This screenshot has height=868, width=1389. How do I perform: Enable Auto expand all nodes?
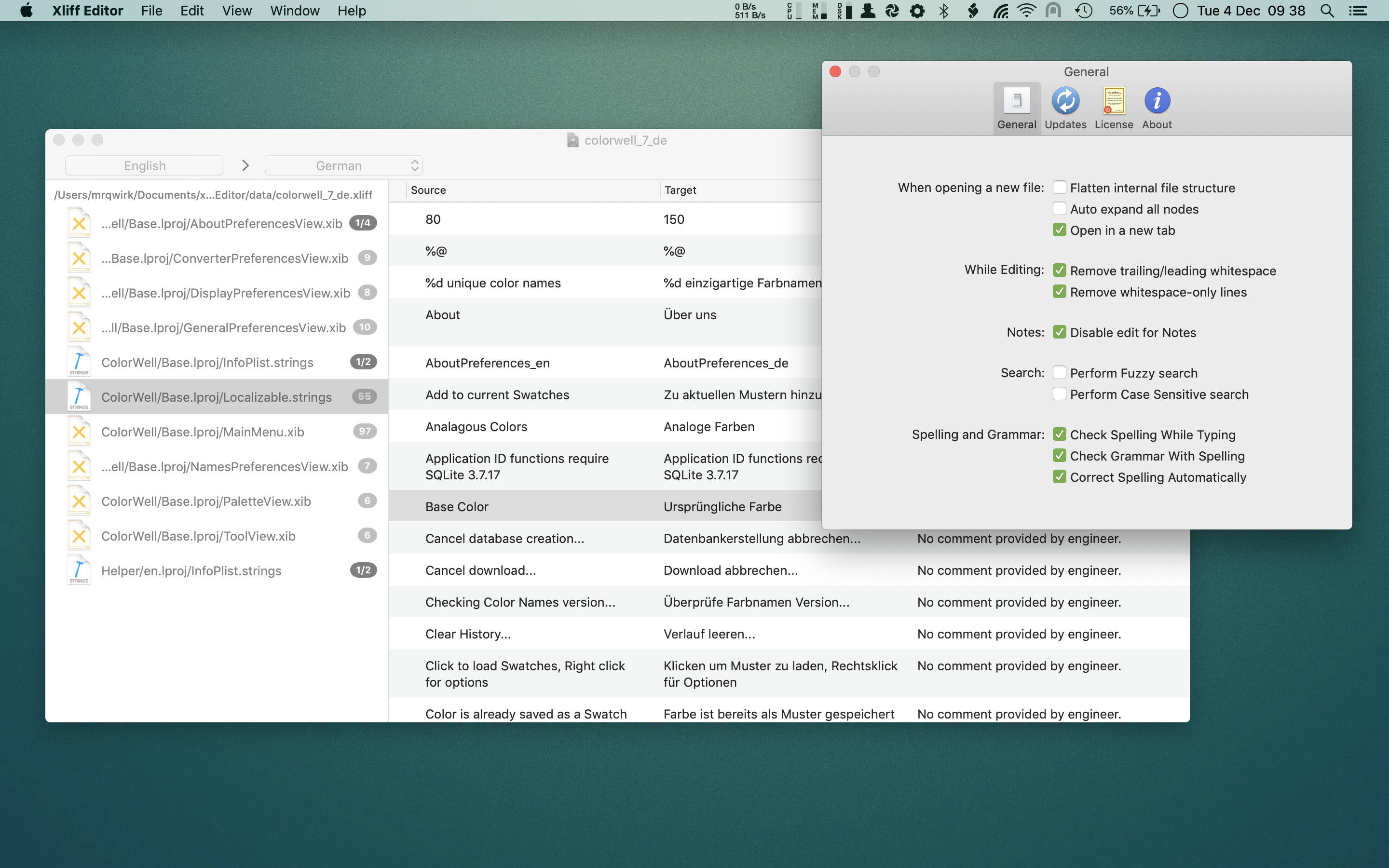tap(1059, 208)
